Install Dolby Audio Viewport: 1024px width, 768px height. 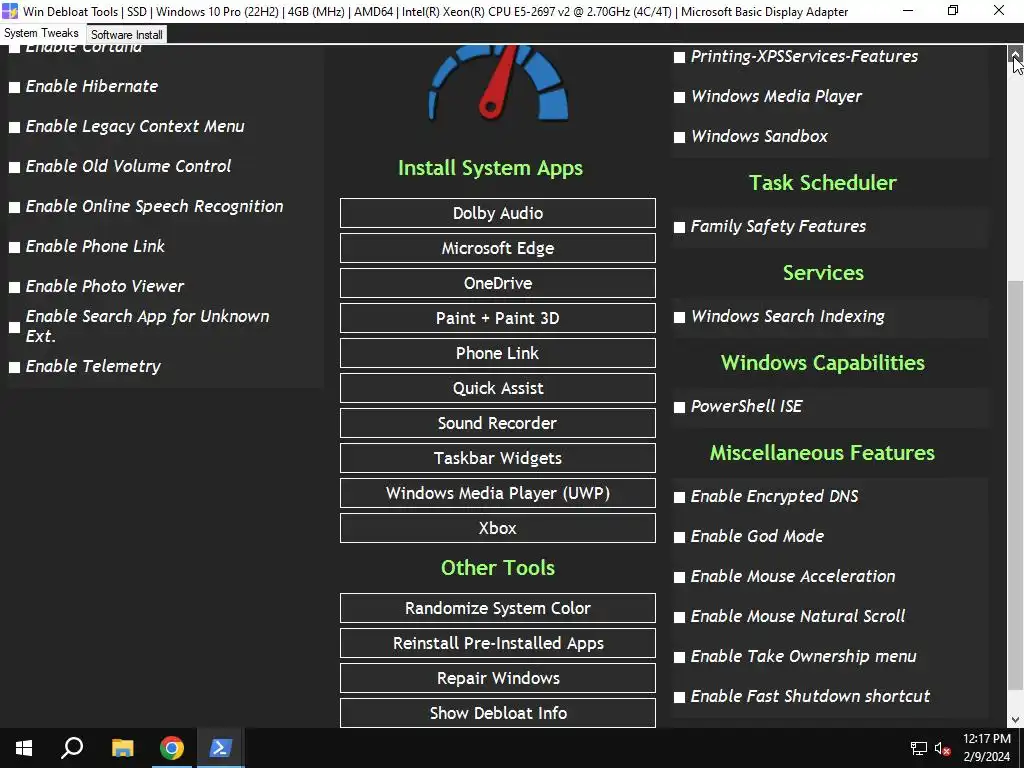[x=498, y=213]
